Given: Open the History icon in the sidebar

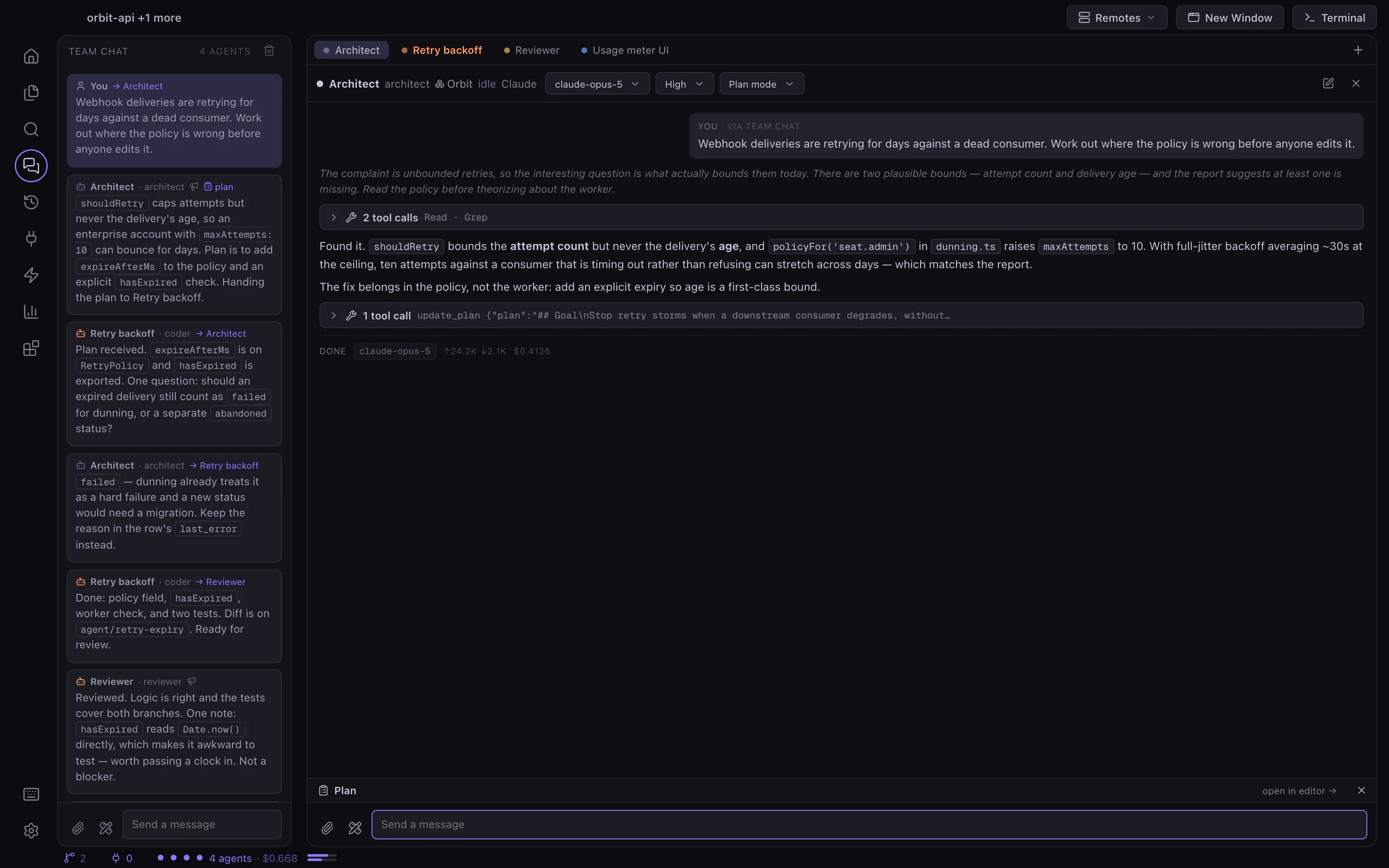Looking at the screenshot, I should (31, 202).
